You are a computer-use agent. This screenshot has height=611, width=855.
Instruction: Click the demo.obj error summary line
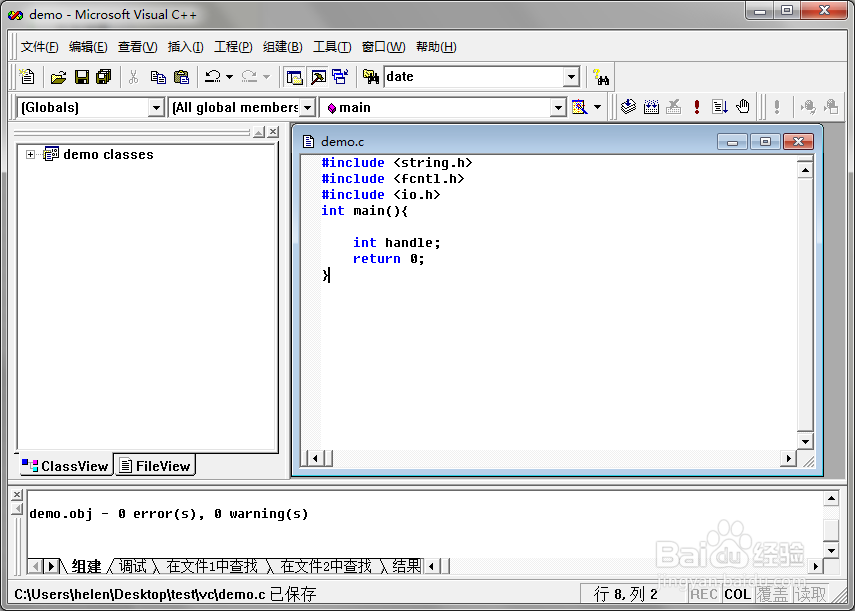[169, 514]
